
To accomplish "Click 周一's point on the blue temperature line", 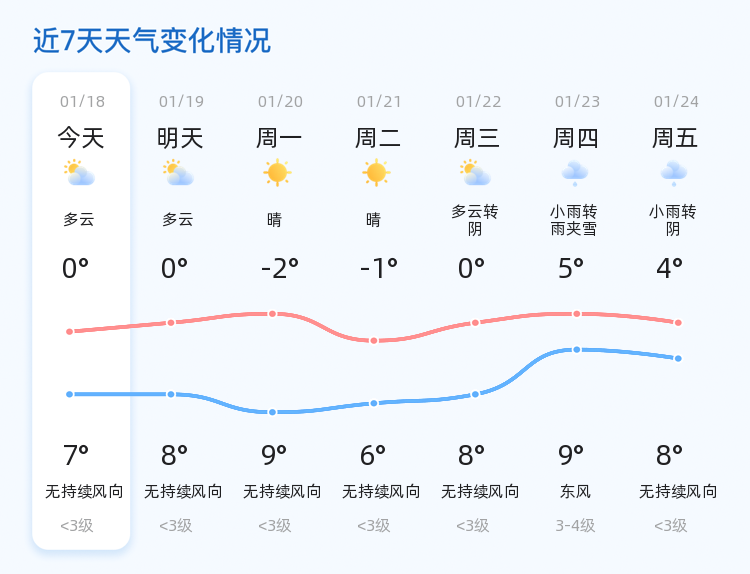I will pyautogui.click(x=272, y=412).
